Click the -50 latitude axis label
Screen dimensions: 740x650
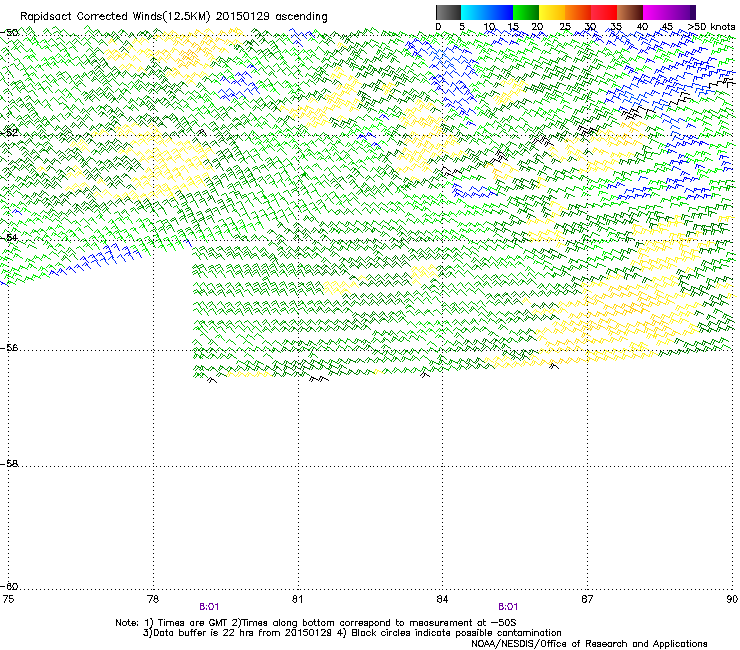[9, 33]
